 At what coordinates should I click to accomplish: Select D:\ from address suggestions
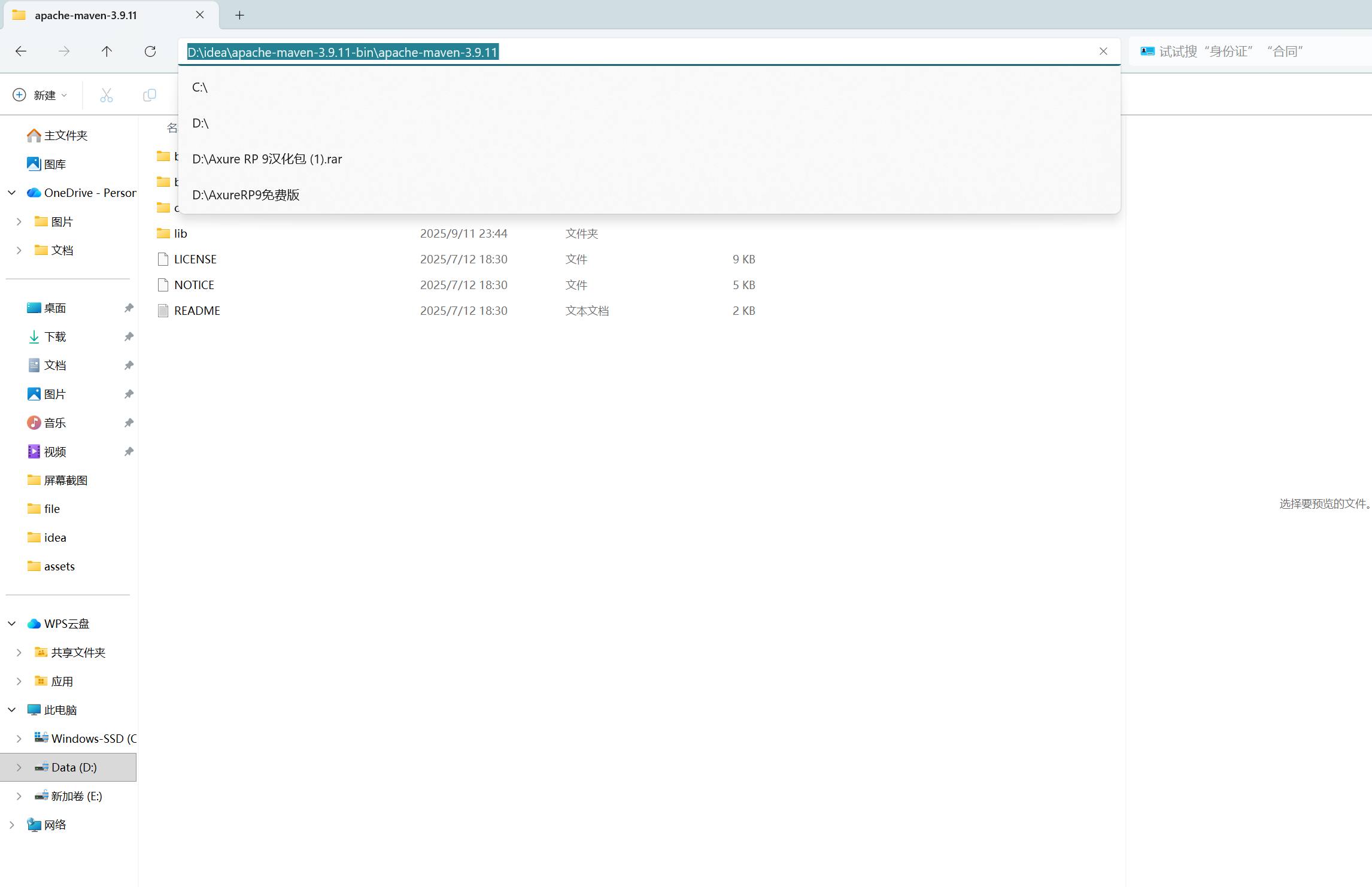click(201, 123)
